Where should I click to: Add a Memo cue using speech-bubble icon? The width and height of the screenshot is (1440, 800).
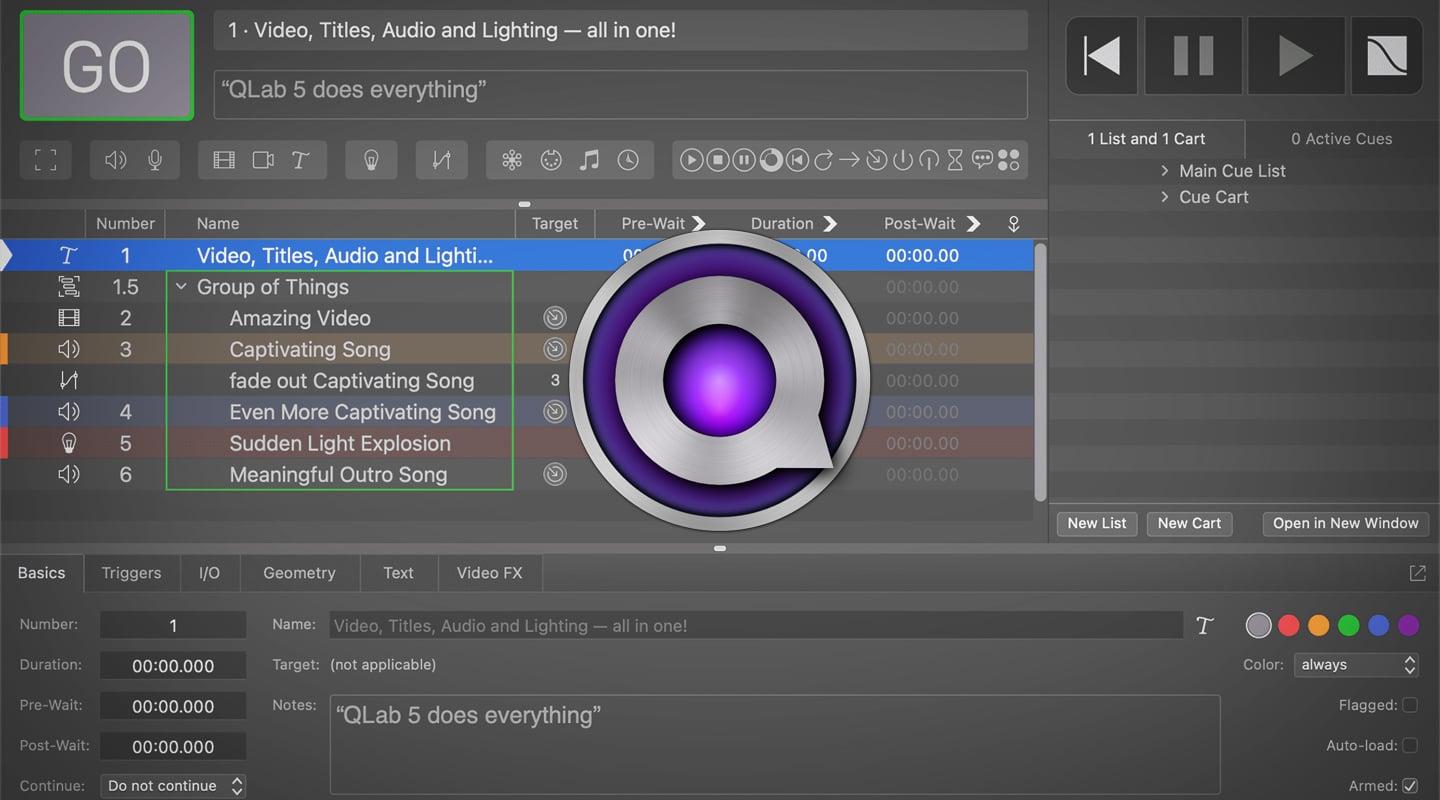982,160
